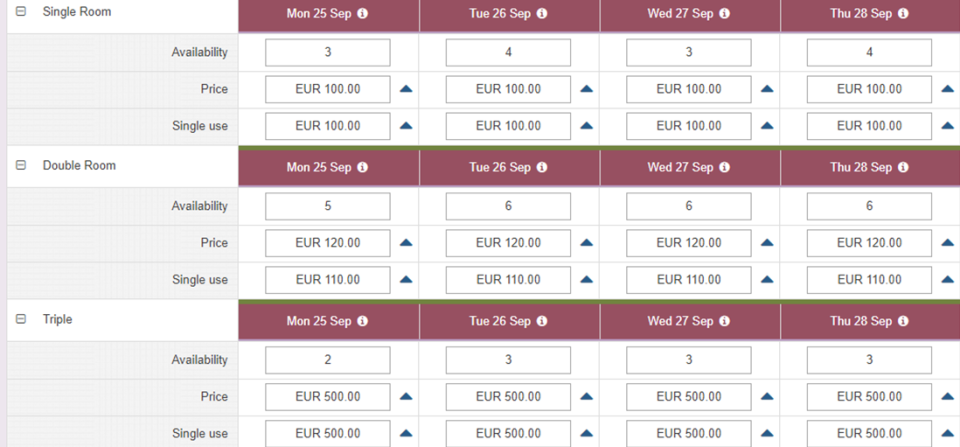This screenshot has width=960, height=447.
Task: Click the Double Room row label
Action: tap(79, 166)
